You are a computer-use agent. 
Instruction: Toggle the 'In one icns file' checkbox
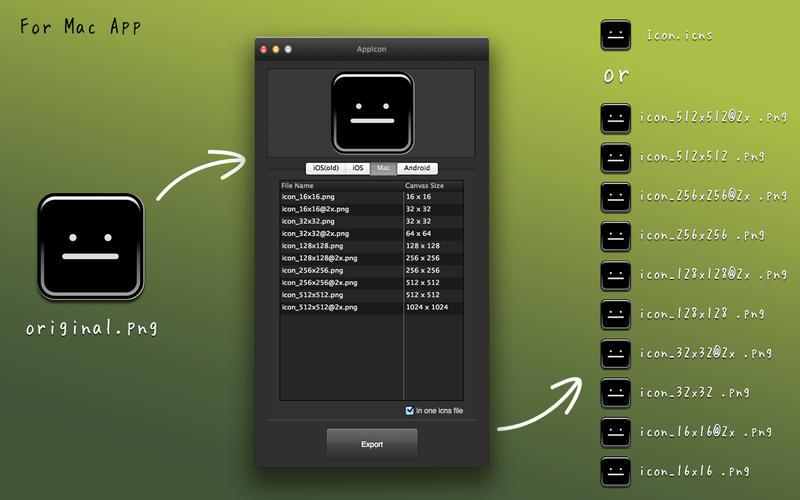pos(409,410)
